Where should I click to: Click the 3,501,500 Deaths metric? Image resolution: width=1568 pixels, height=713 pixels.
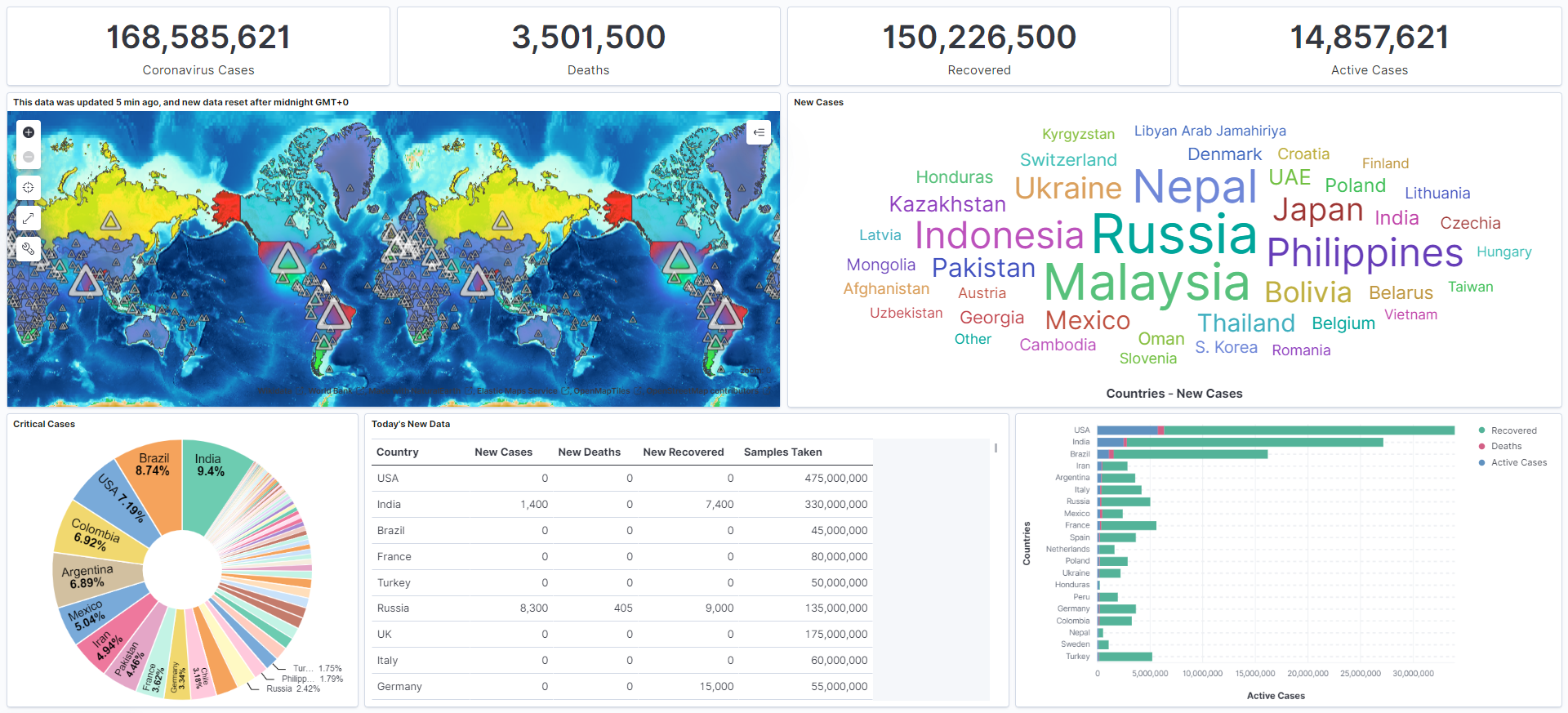[x=589, y=47]
